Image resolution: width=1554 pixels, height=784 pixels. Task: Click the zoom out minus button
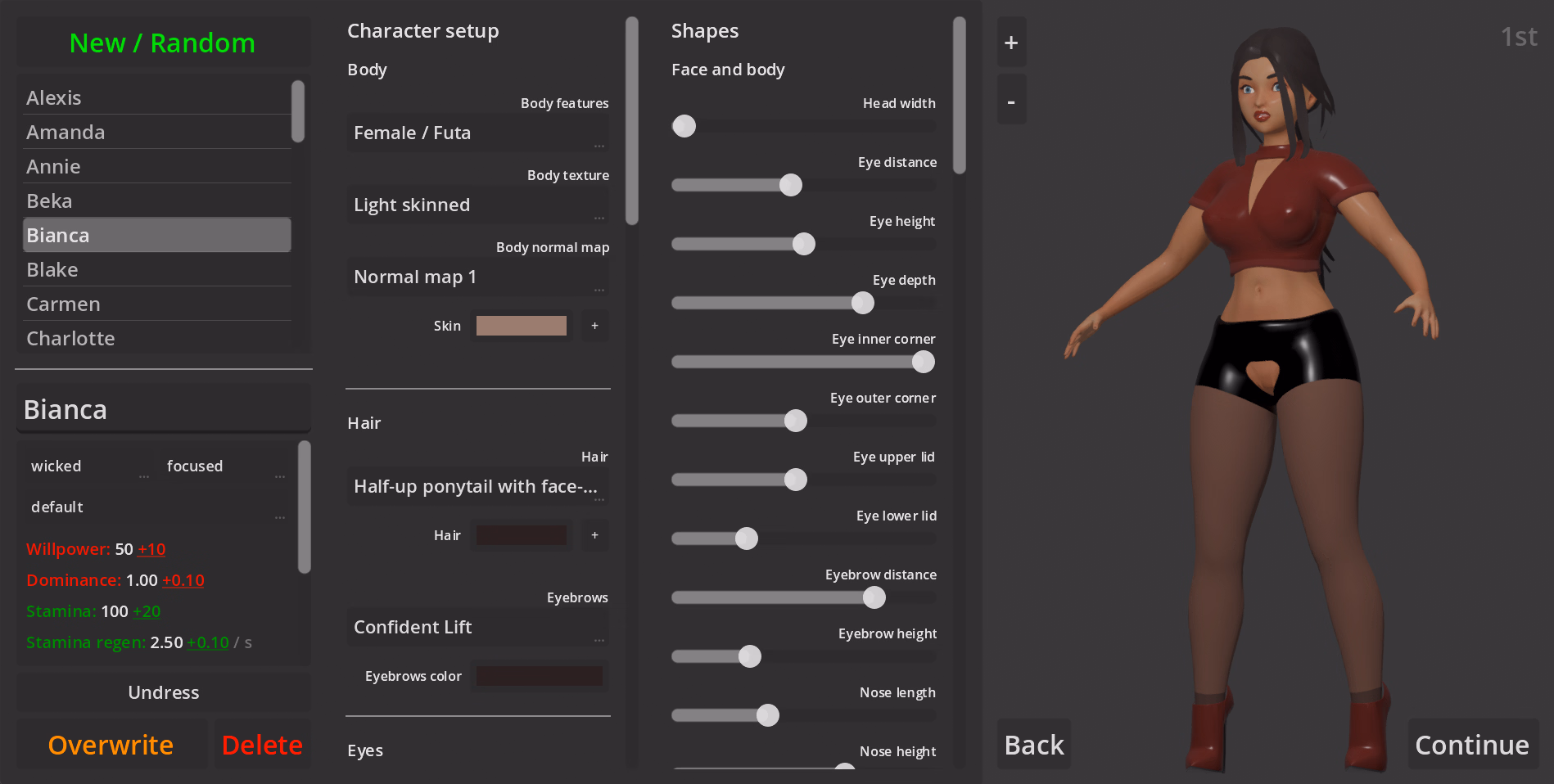(1011, 101)
